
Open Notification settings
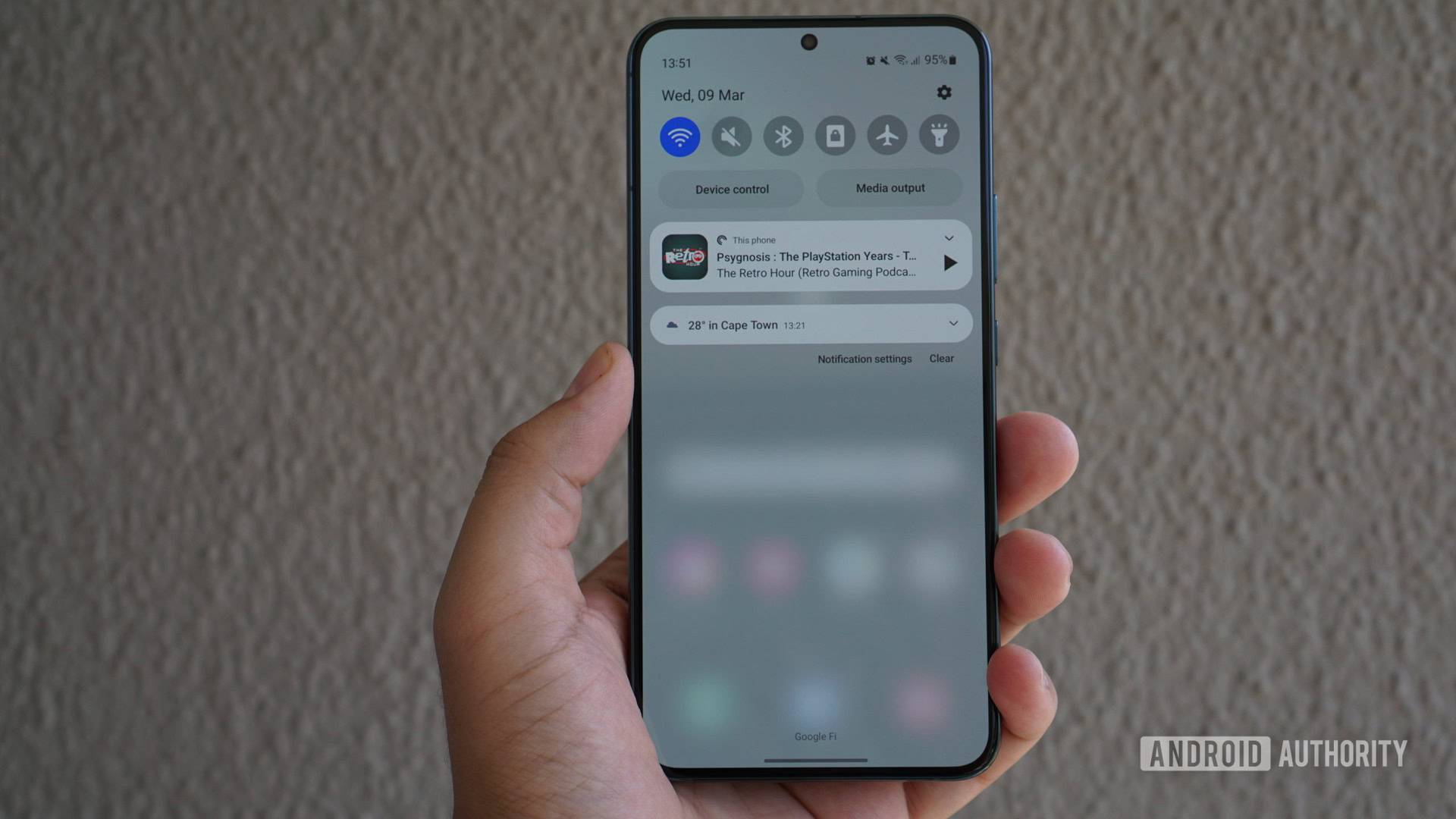coord(864,359)
